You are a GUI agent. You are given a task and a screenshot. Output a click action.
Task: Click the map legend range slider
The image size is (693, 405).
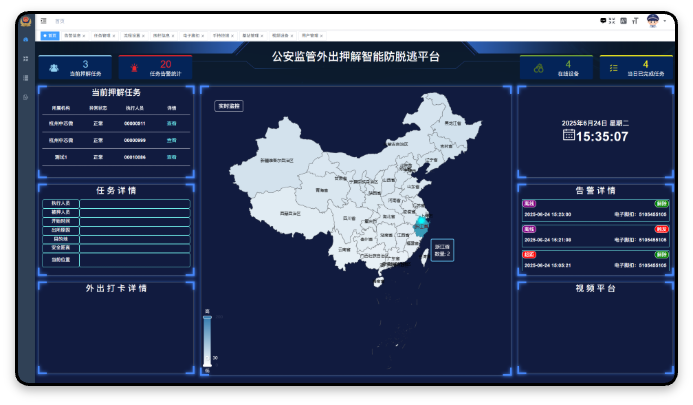pyautogui.click(x=207, y=342)
